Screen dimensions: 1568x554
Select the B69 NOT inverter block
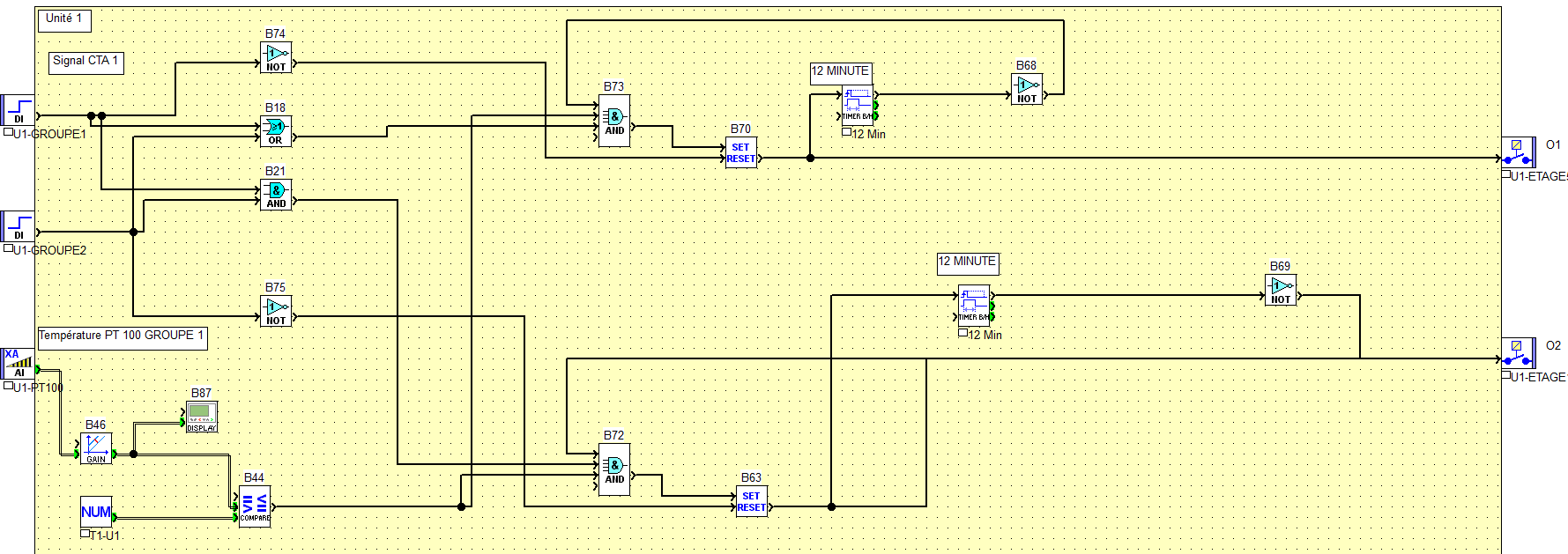(1281, 290)
